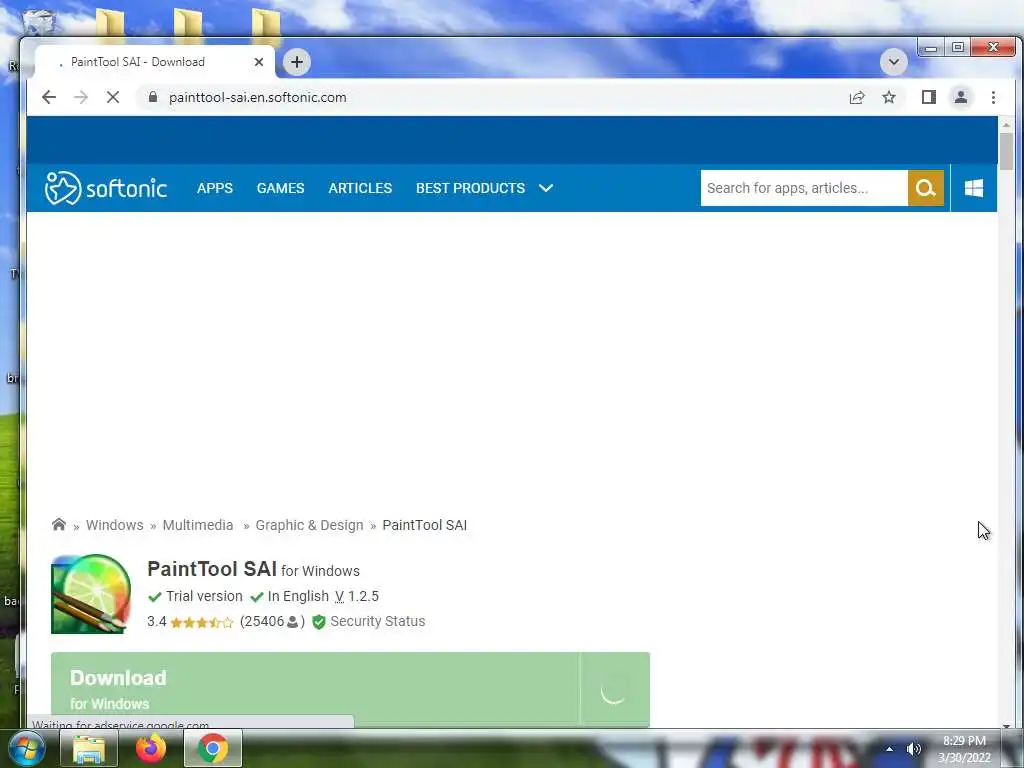Click Download for Windows button
The width and height of the screenshot is (1024, 768).
point(350,690)
